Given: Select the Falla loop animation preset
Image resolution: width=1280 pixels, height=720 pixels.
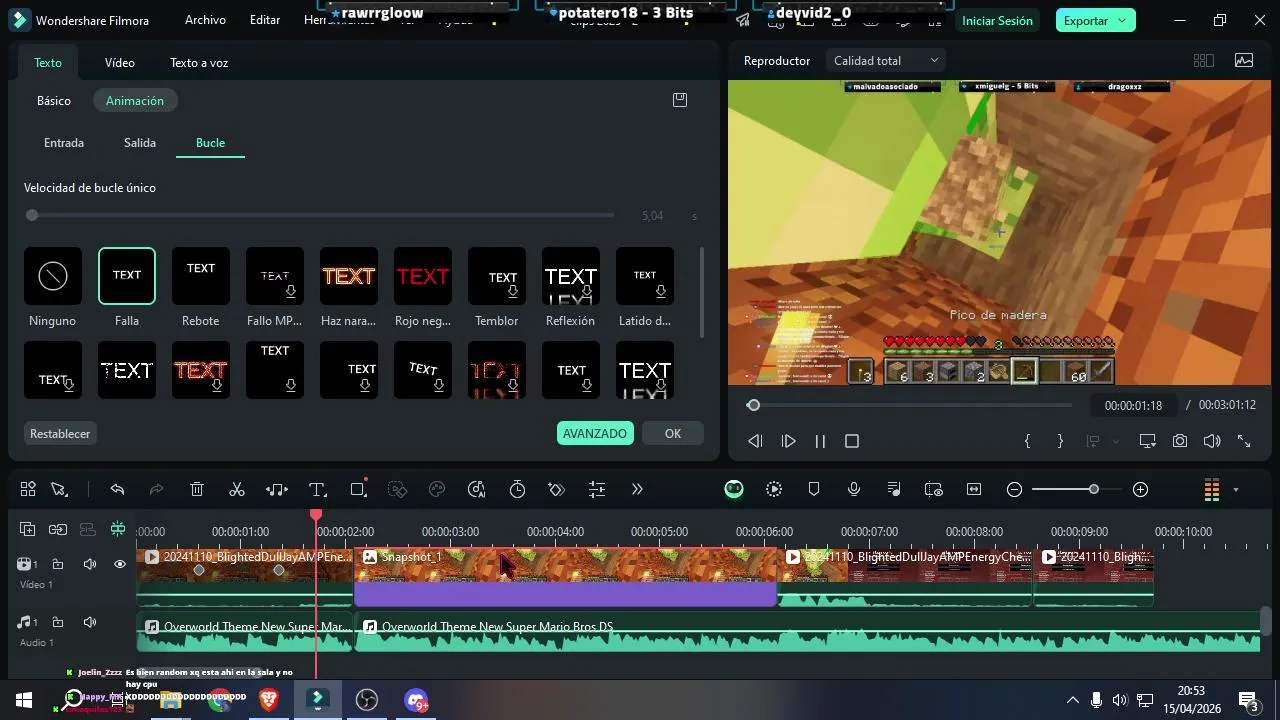Looking at the screenshot, I should click(x=127, y=276).
